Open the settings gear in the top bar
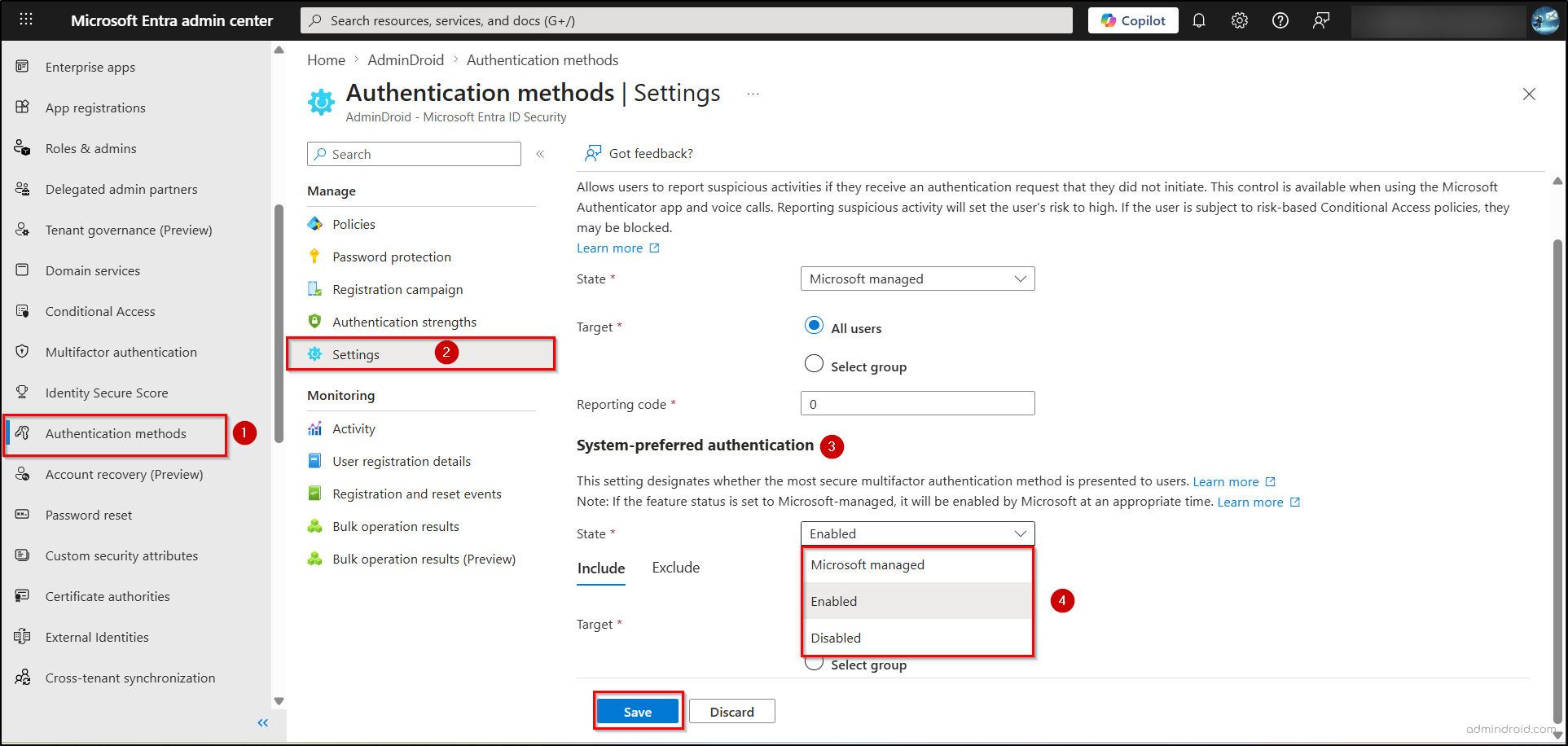This screenshot has width=1568, height=746. click(x=1239, y=20)
